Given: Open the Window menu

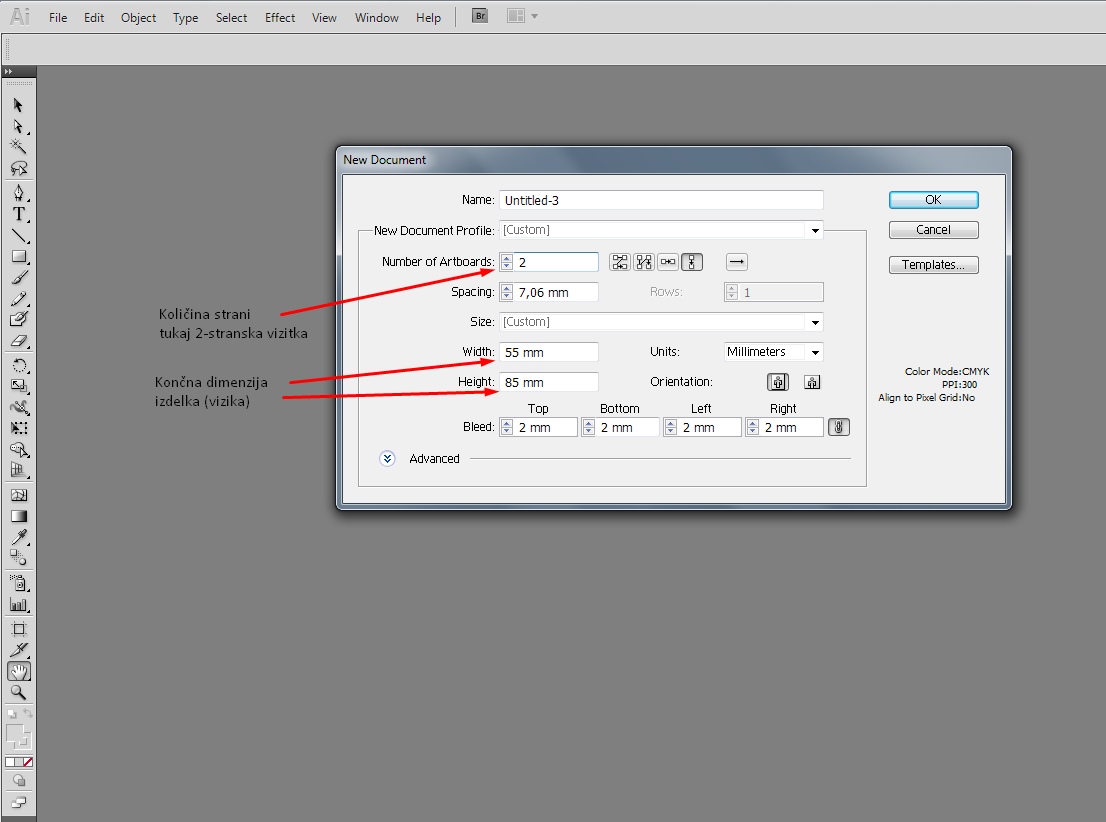Looking at the screenshot, I should (x=377, y=18).
